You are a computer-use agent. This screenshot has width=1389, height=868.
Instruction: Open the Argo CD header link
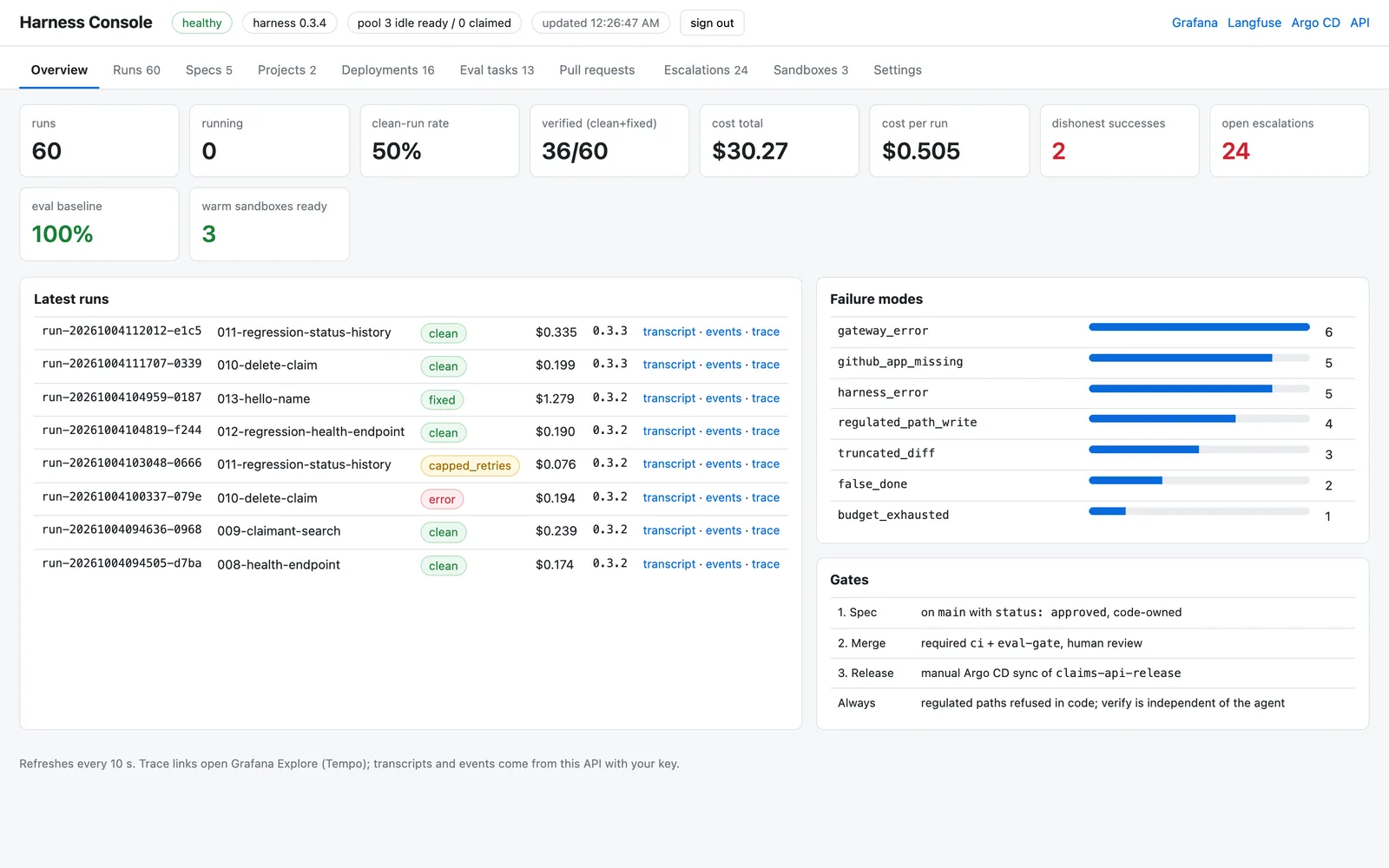[x=1316, y=23]
